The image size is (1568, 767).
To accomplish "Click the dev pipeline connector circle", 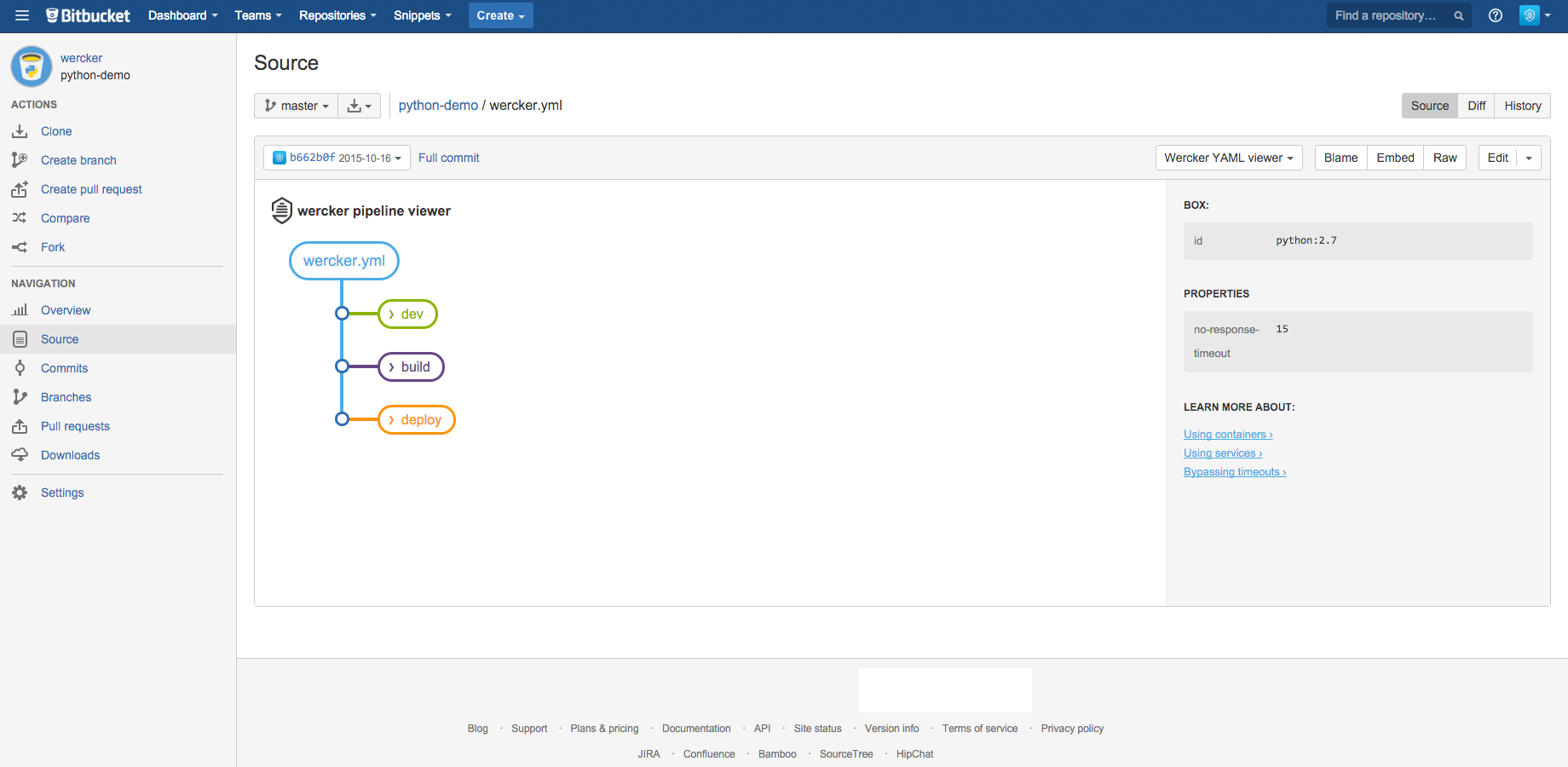I will (342, 314).
